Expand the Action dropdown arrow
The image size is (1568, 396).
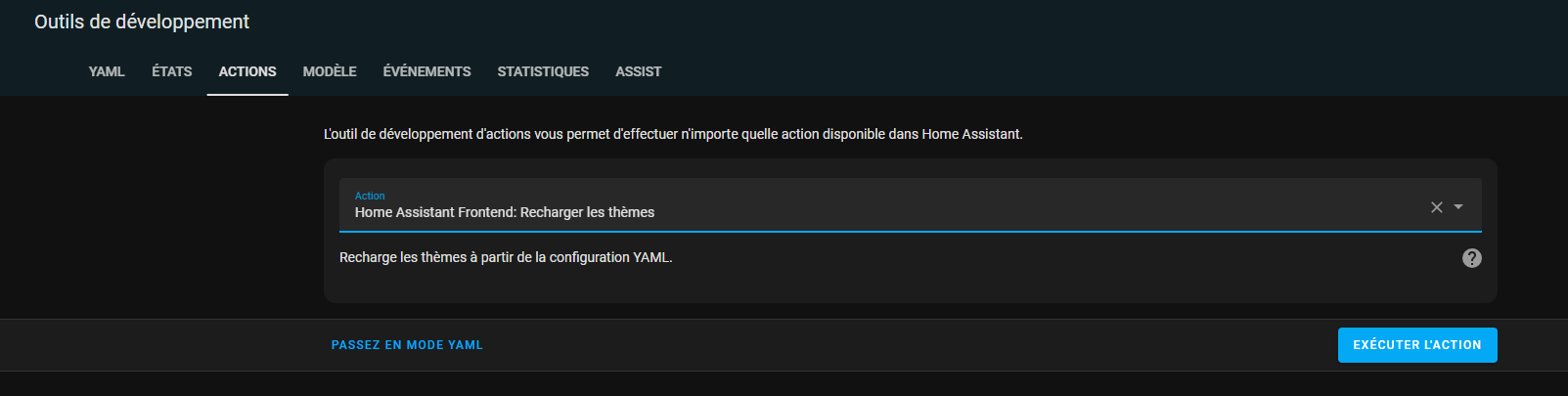tap(1458, 207)
